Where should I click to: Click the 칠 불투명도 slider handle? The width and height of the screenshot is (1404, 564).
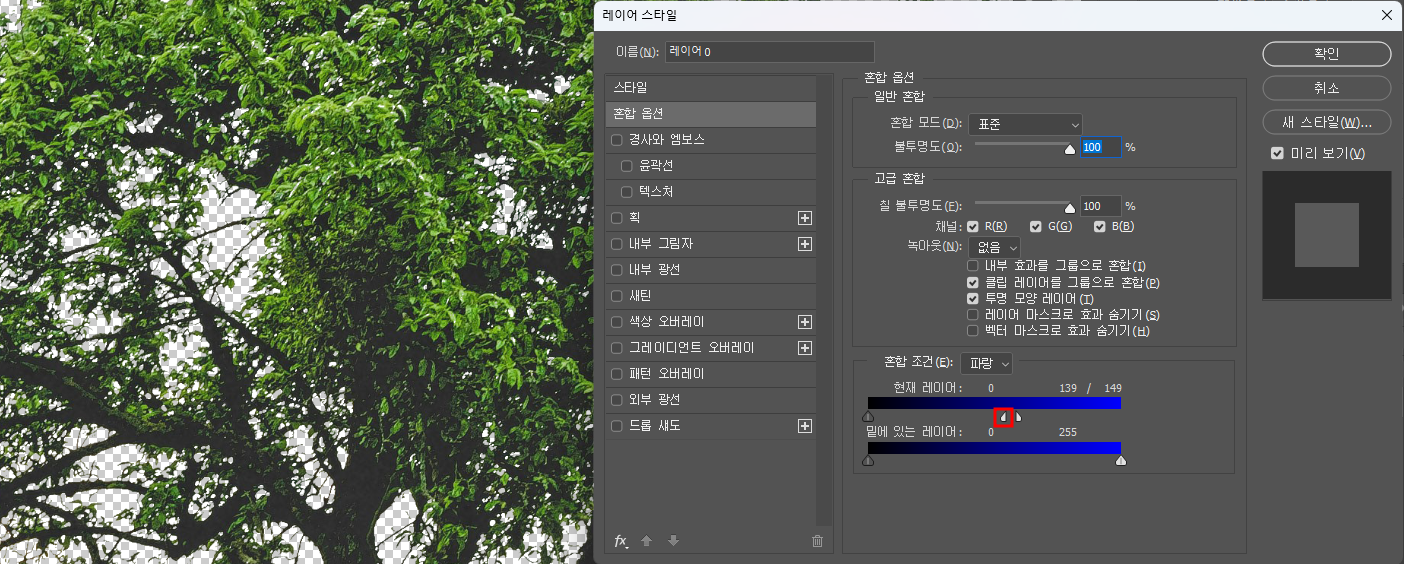click(x=1069, y=209)
